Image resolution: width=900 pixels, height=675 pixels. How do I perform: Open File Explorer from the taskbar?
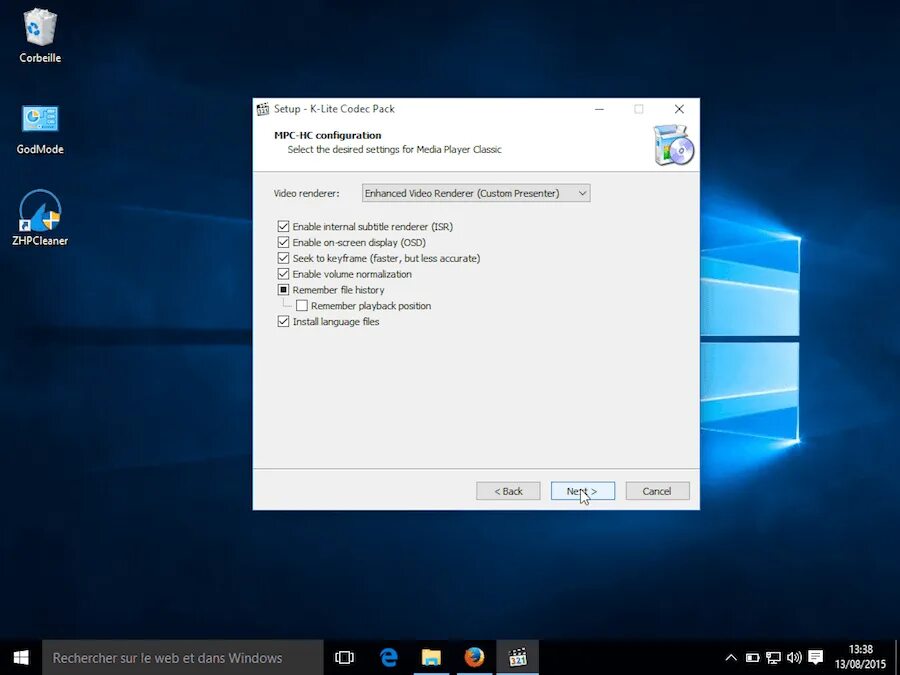(x=431, y=658)
